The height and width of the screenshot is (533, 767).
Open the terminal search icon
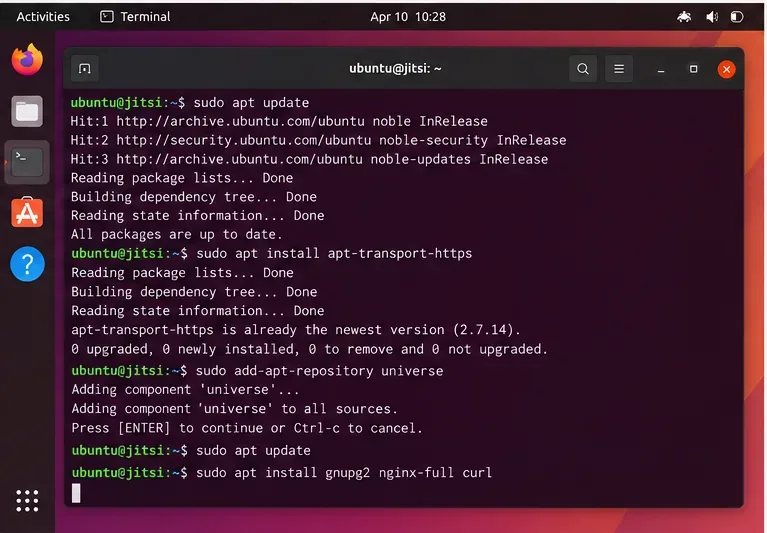click(583, 69)
